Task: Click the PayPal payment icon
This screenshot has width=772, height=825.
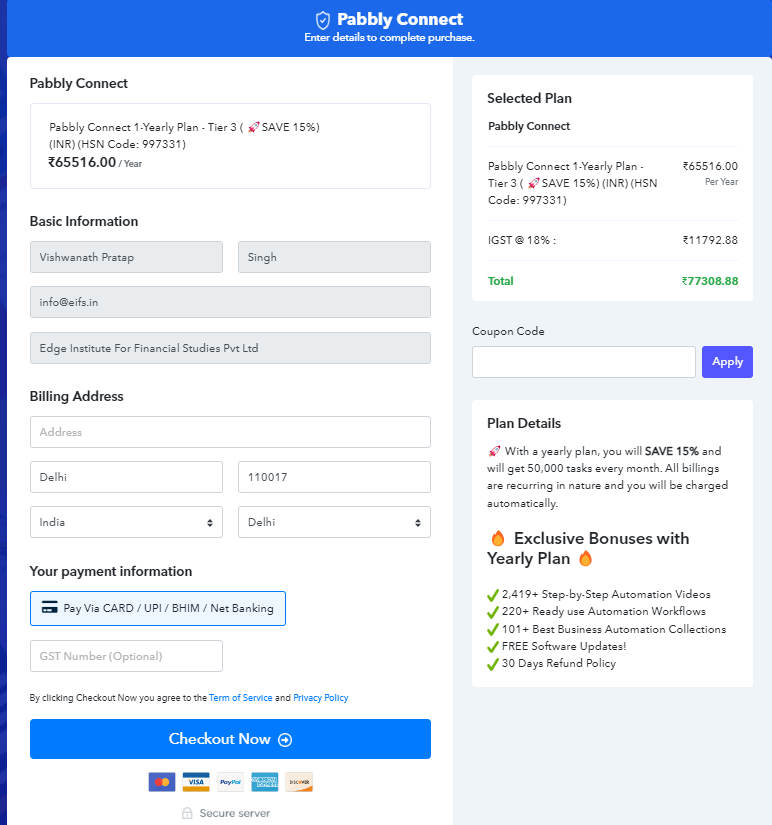Action: [x=230, y=782]
